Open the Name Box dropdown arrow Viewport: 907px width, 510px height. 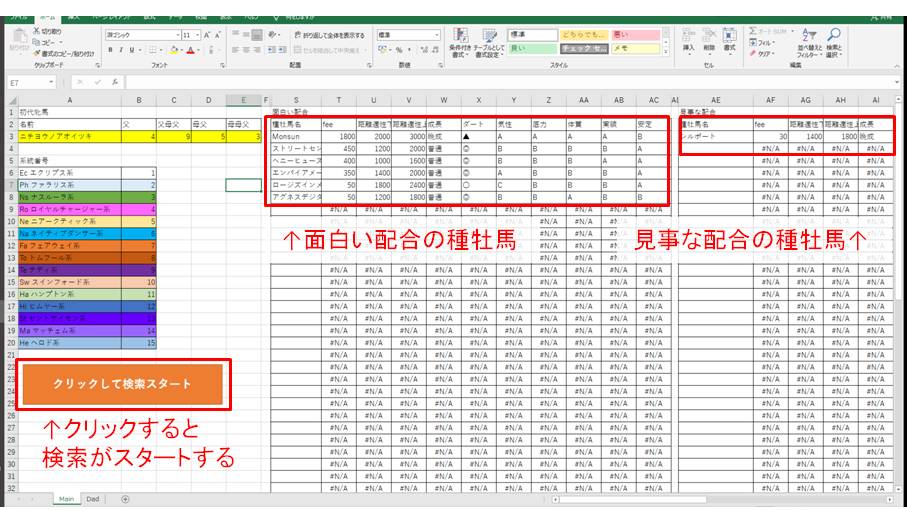[51, 83]
